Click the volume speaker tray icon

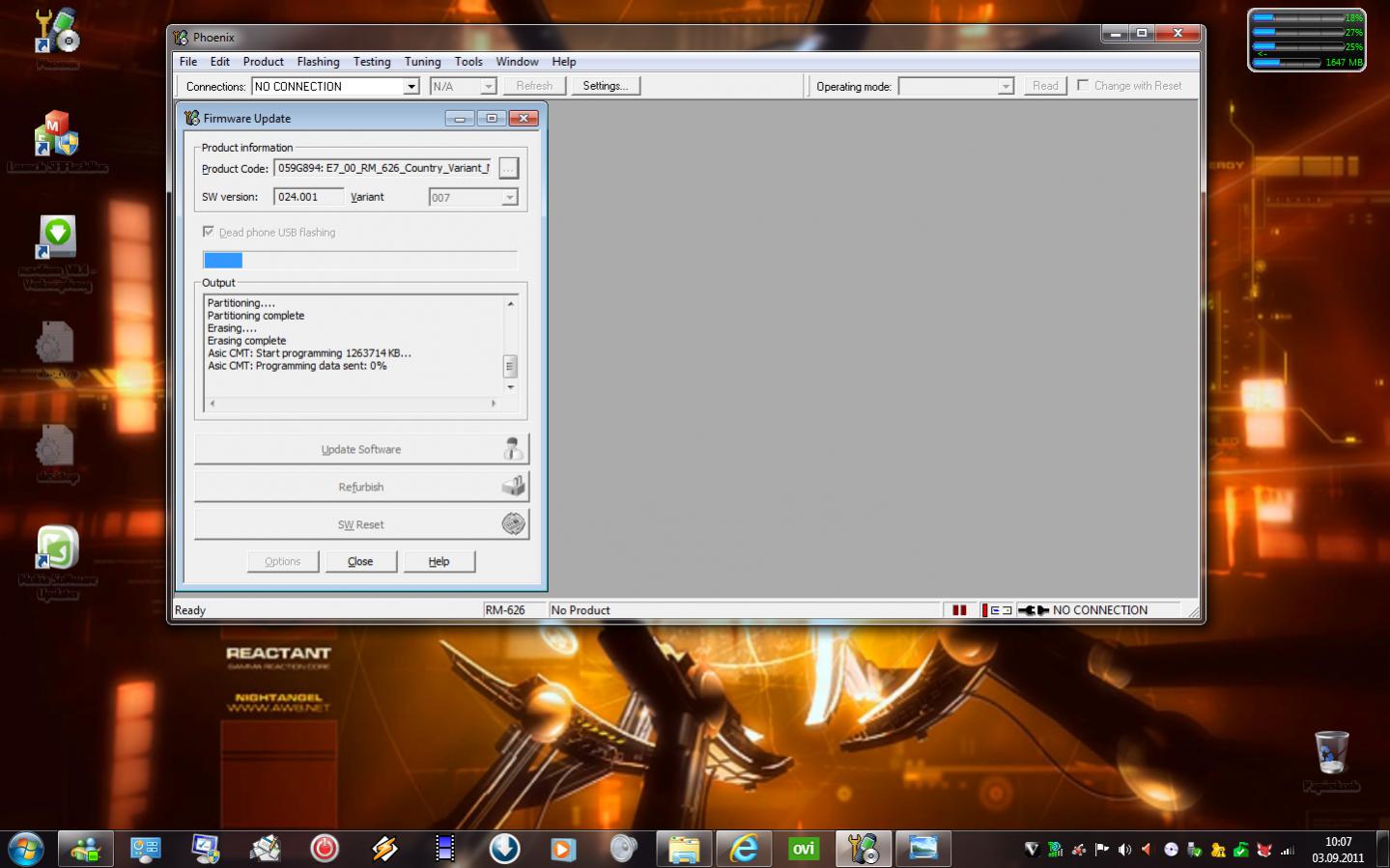pos(1124,850)
